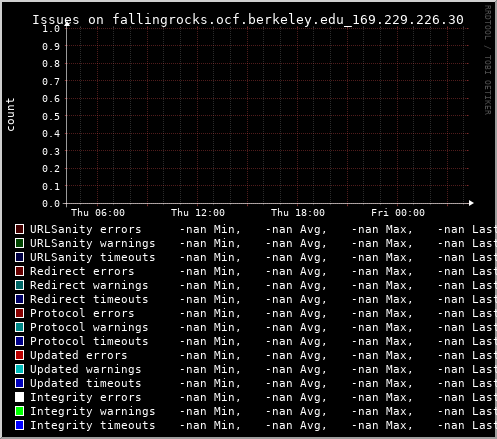Click the Thu 12:00 time axis label
The image size is (497, 439).
click(x=198, y=213)
